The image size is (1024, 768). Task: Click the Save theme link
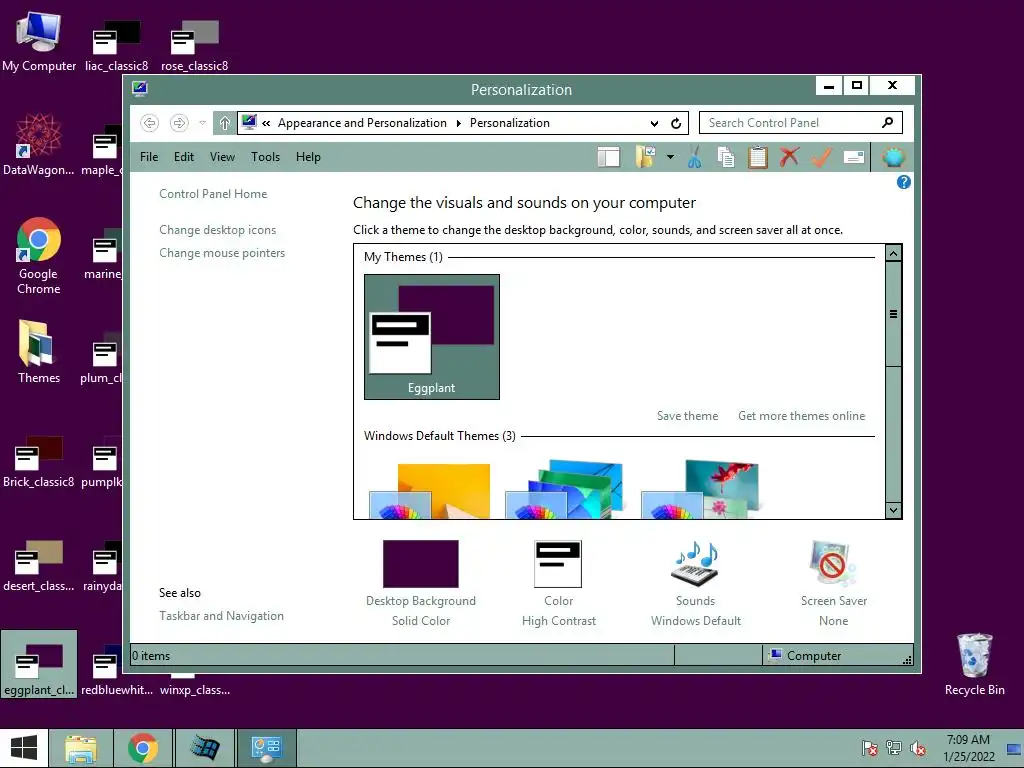[687, 416]
